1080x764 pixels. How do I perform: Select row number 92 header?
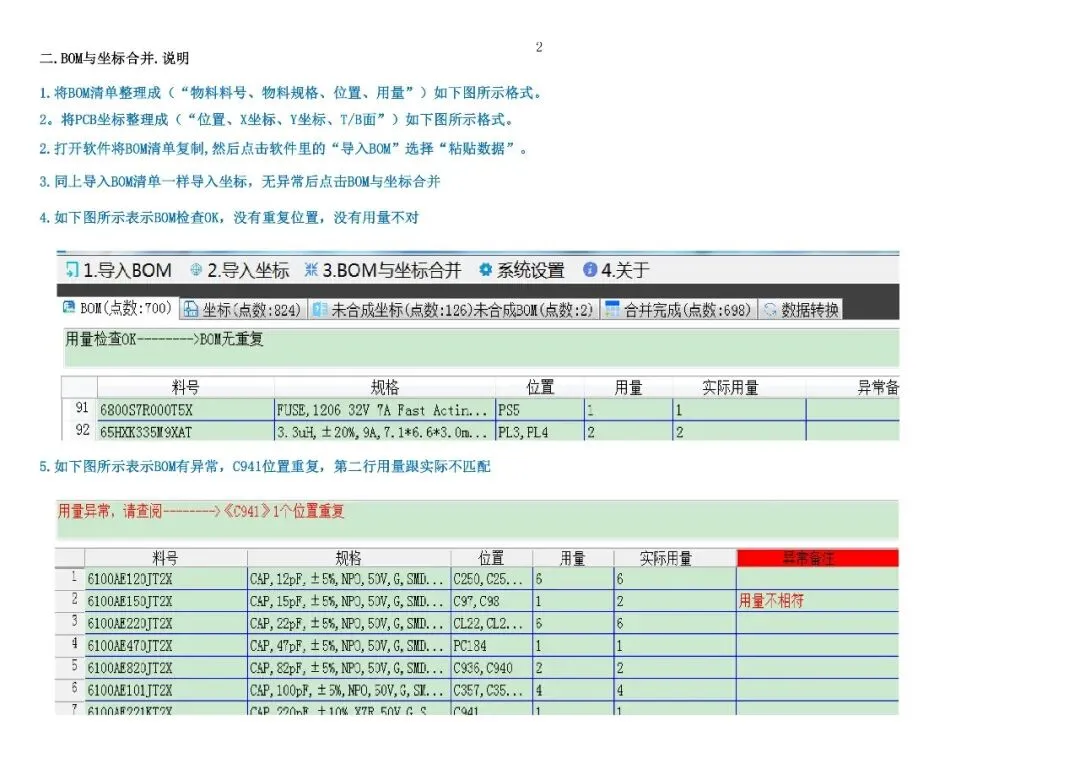[x=80, y=431]
